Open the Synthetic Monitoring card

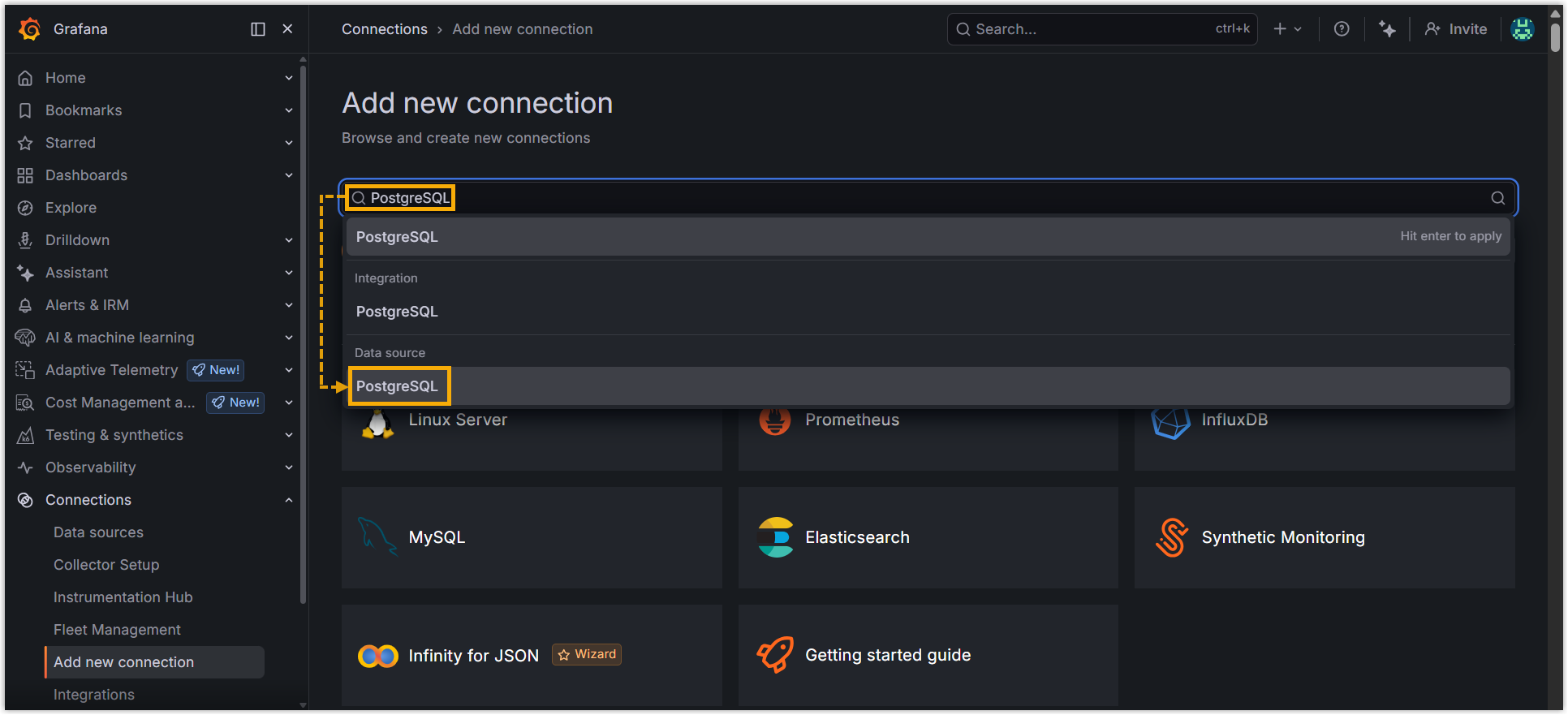(1325, 537)
